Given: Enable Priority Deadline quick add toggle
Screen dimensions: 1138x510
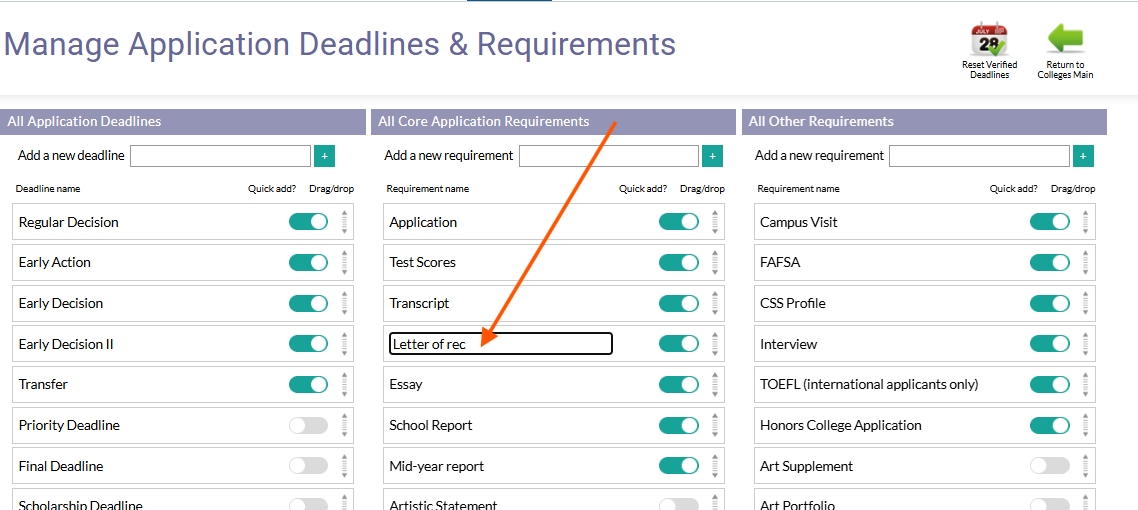Looking at the screenshot, I should [x=308, y=425].
